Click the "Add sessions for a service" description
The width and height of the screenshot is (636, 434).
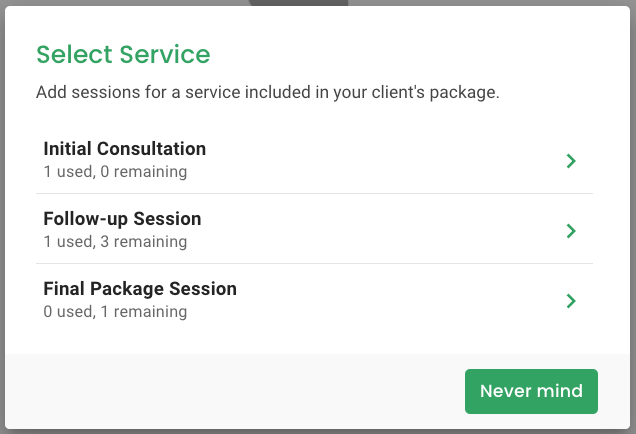coord(267,93)
